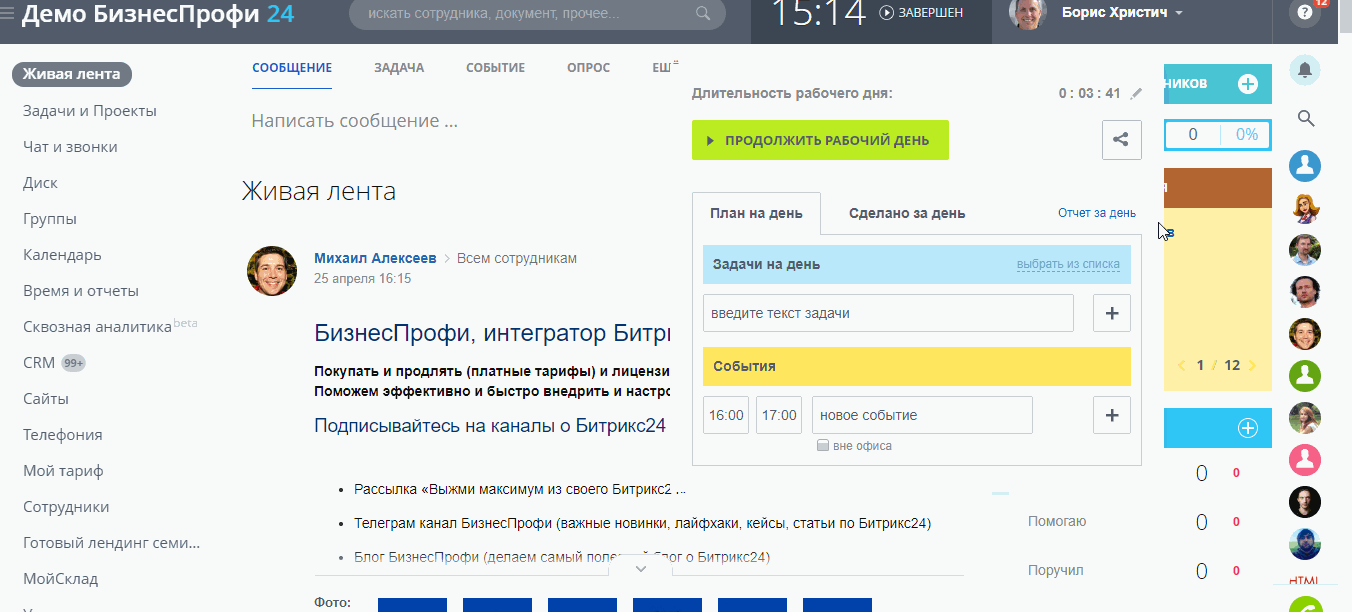Select the ОПРОС tab

pos(588,68)
